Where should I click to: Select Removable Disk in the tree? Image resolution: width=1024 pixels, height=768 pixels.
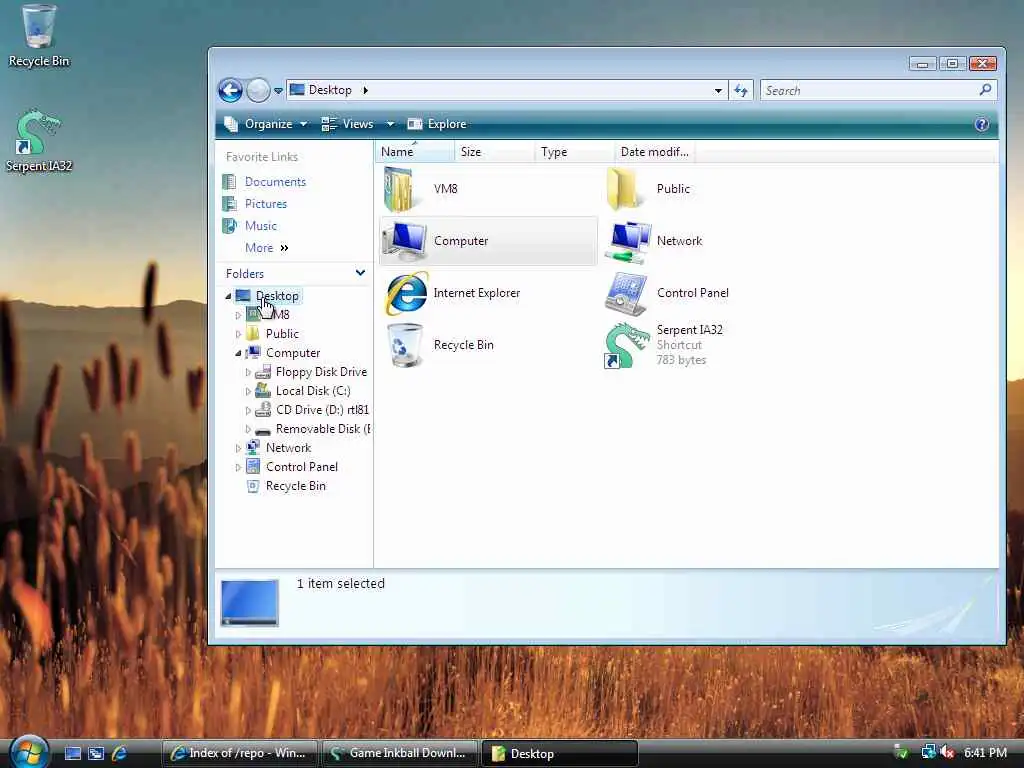[x=323, y=428]
